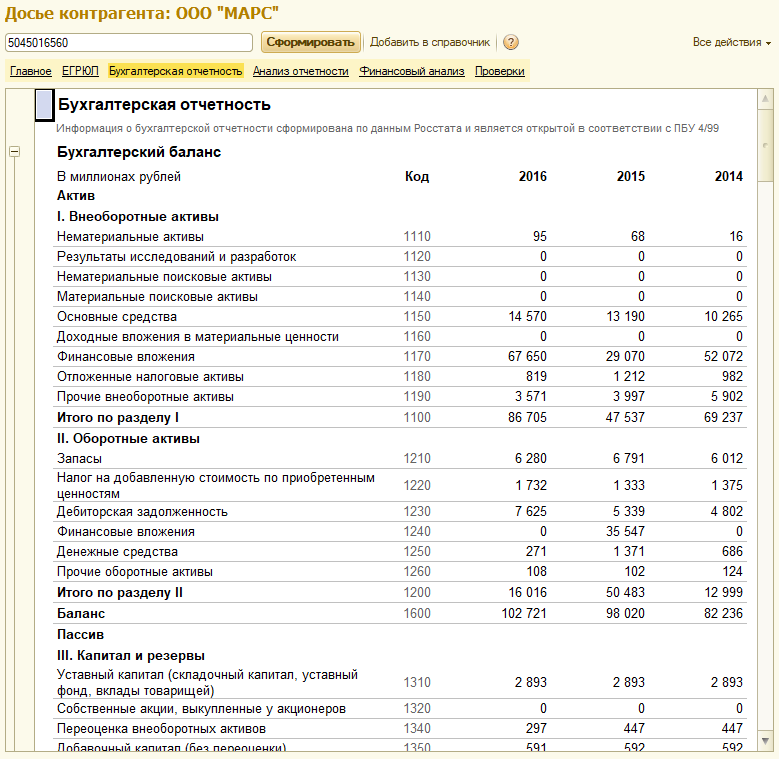Select the highlighted cell beside the Бухгалтерская отчетность heading
This screenshot has width=779, height=759.
click(45, 105)
